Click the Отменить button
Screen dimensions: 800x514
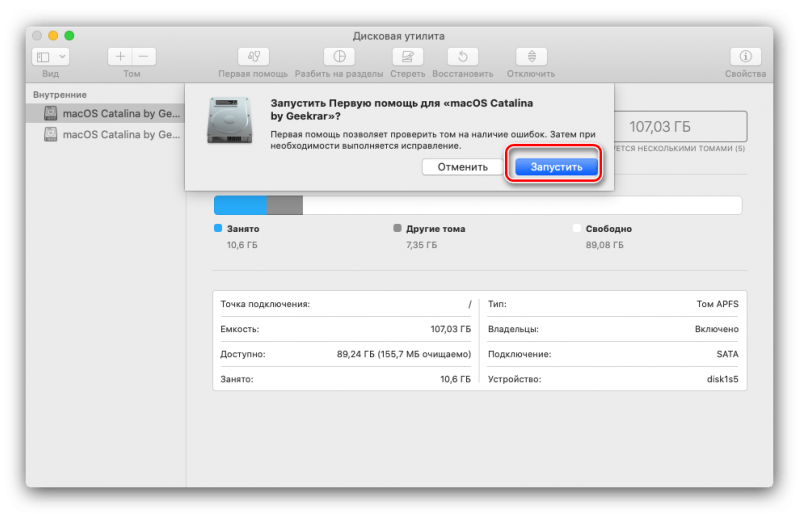click(462, 166)
